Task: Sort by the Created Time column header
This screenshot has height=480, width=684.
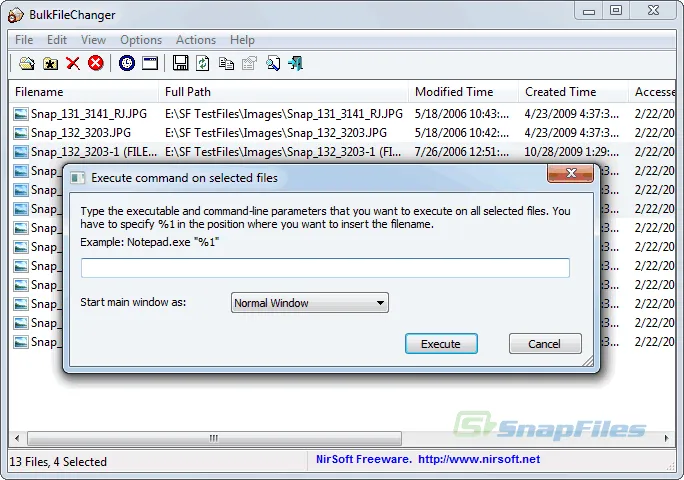Action: coord(574,92)
